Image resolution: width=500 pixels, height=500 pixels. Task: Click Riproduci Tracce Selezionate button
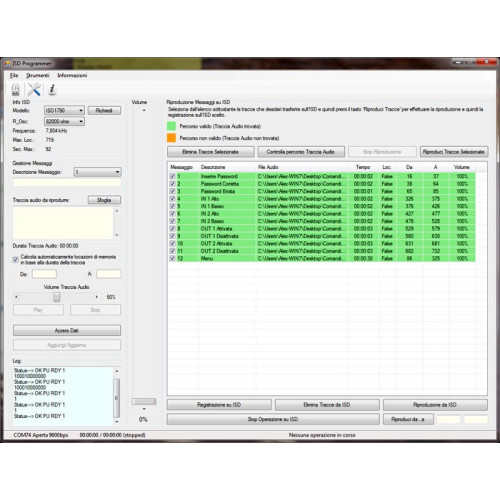pos(454,152)
